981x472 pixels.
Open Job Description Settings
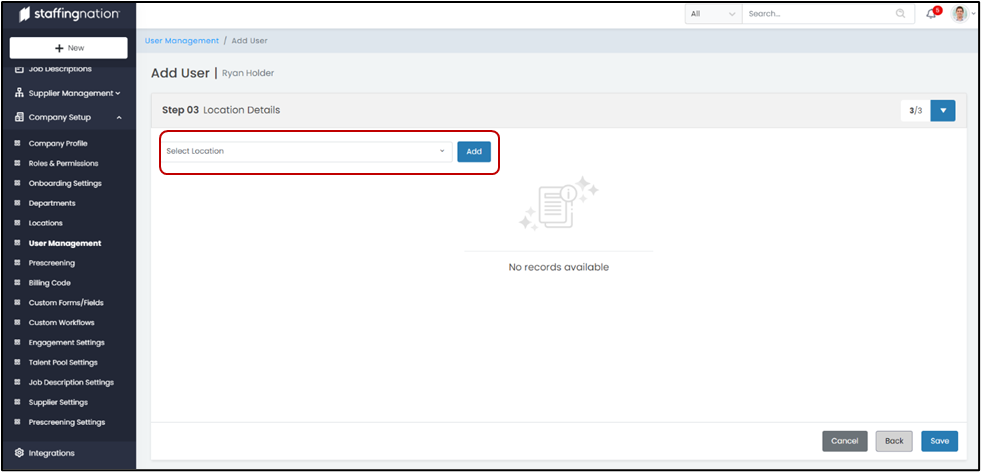[x=71, y=382]
